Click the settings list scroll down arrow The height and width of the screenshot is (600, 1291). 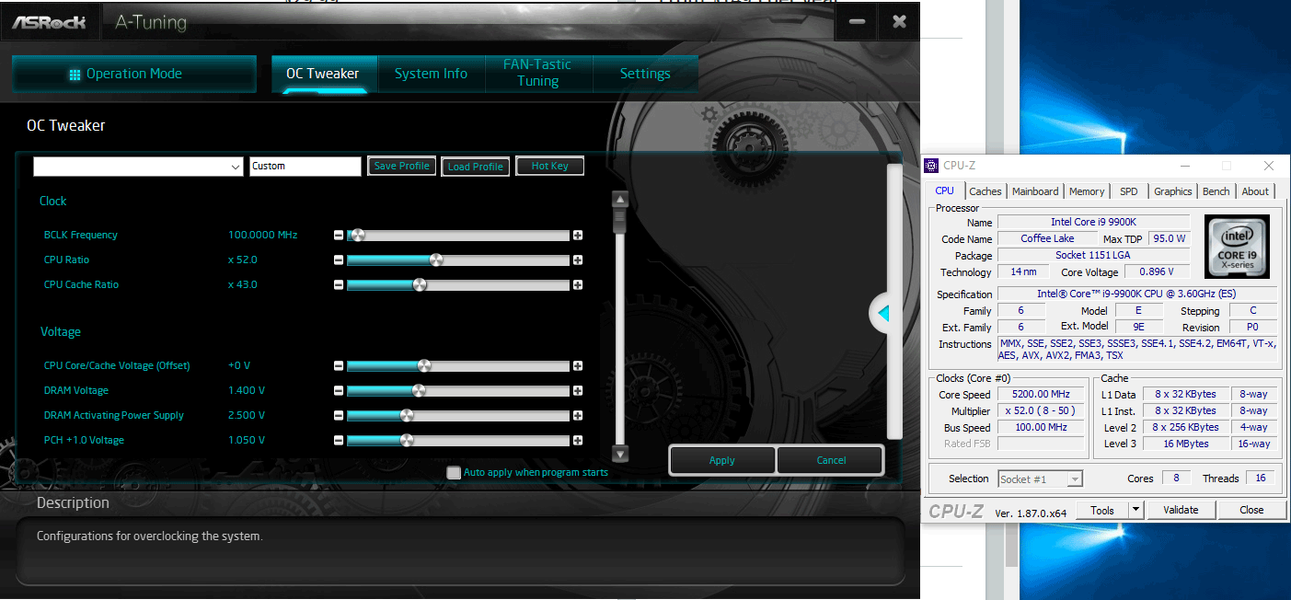point(619,454)
